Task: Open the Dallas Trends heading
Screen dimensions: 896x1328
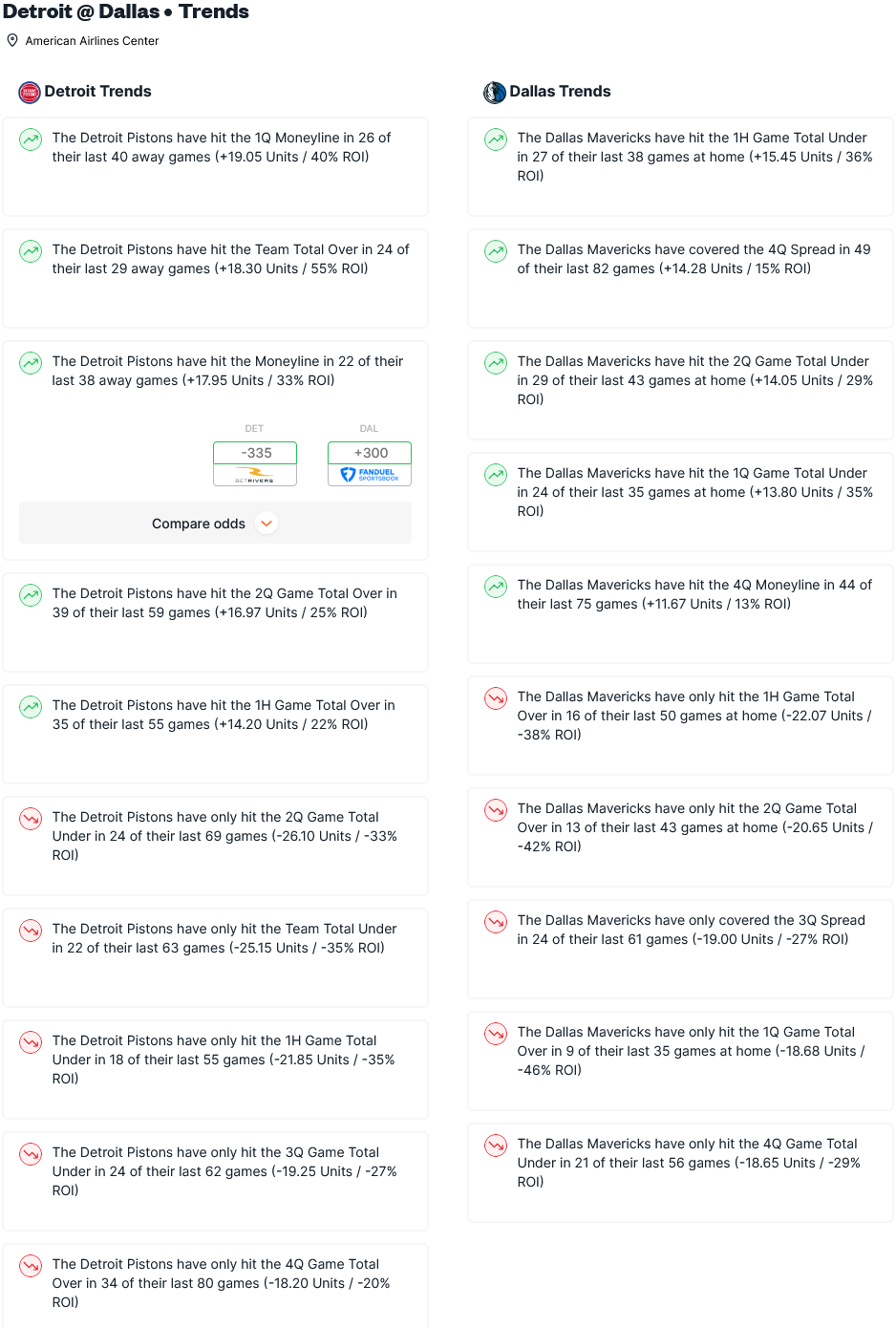Action: coord(560,92)
